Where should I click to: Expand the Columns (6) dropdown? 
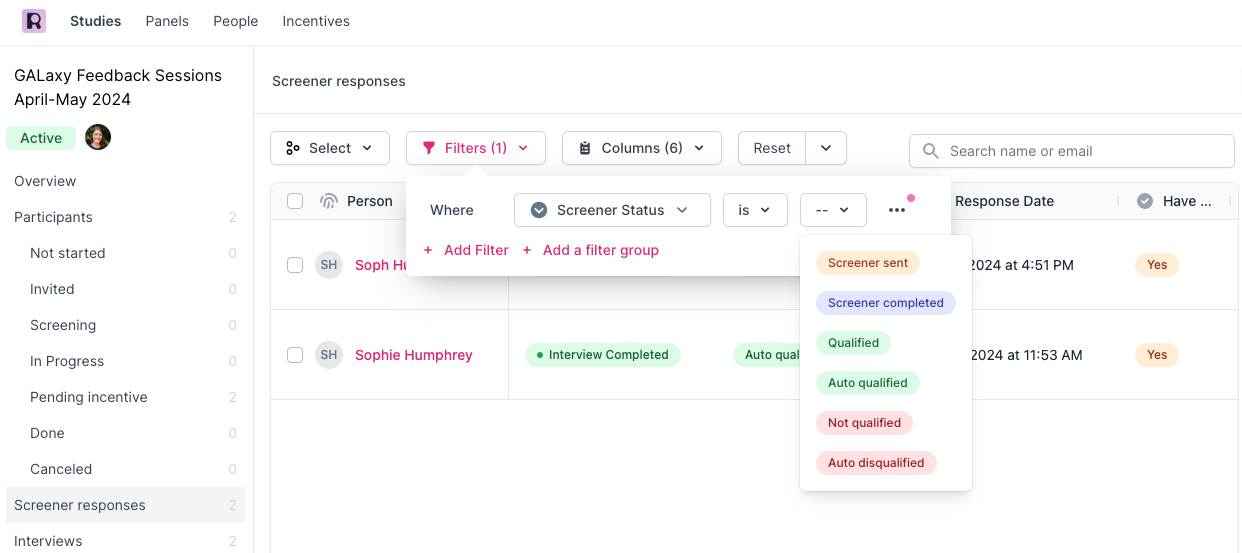[641, 148]
